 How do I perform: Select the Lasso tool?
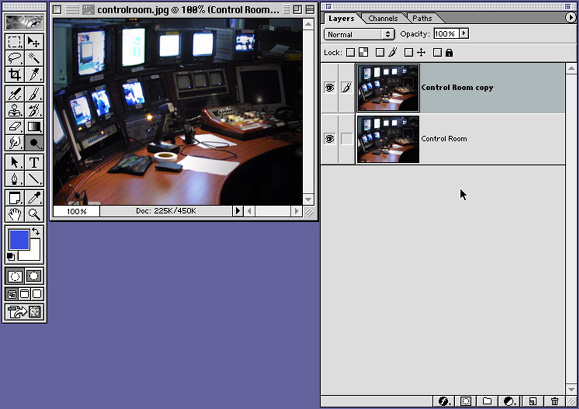15,58
